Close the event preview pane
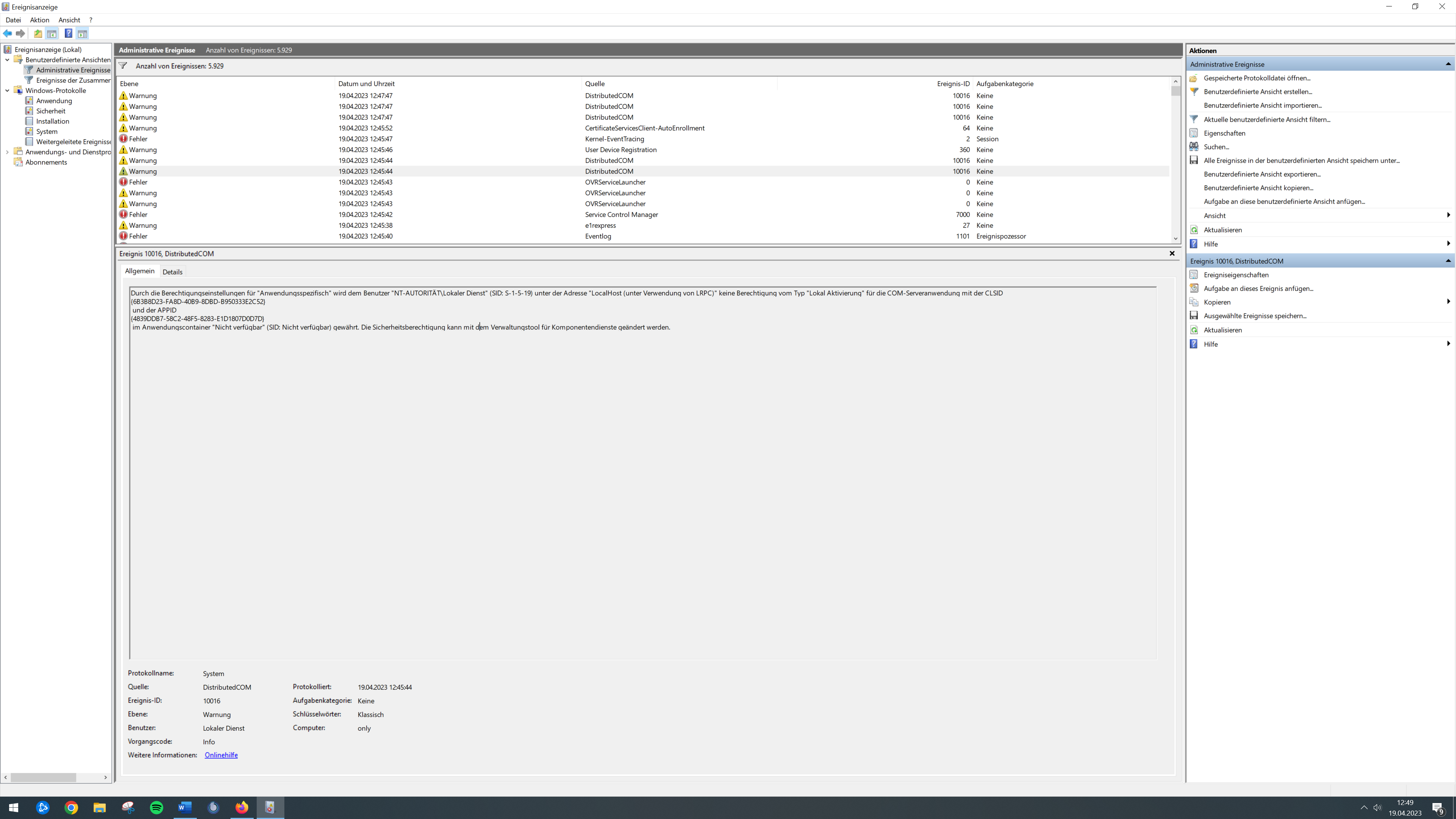Viewport: 1456px width, 819px height. (x=1172, y=253)
